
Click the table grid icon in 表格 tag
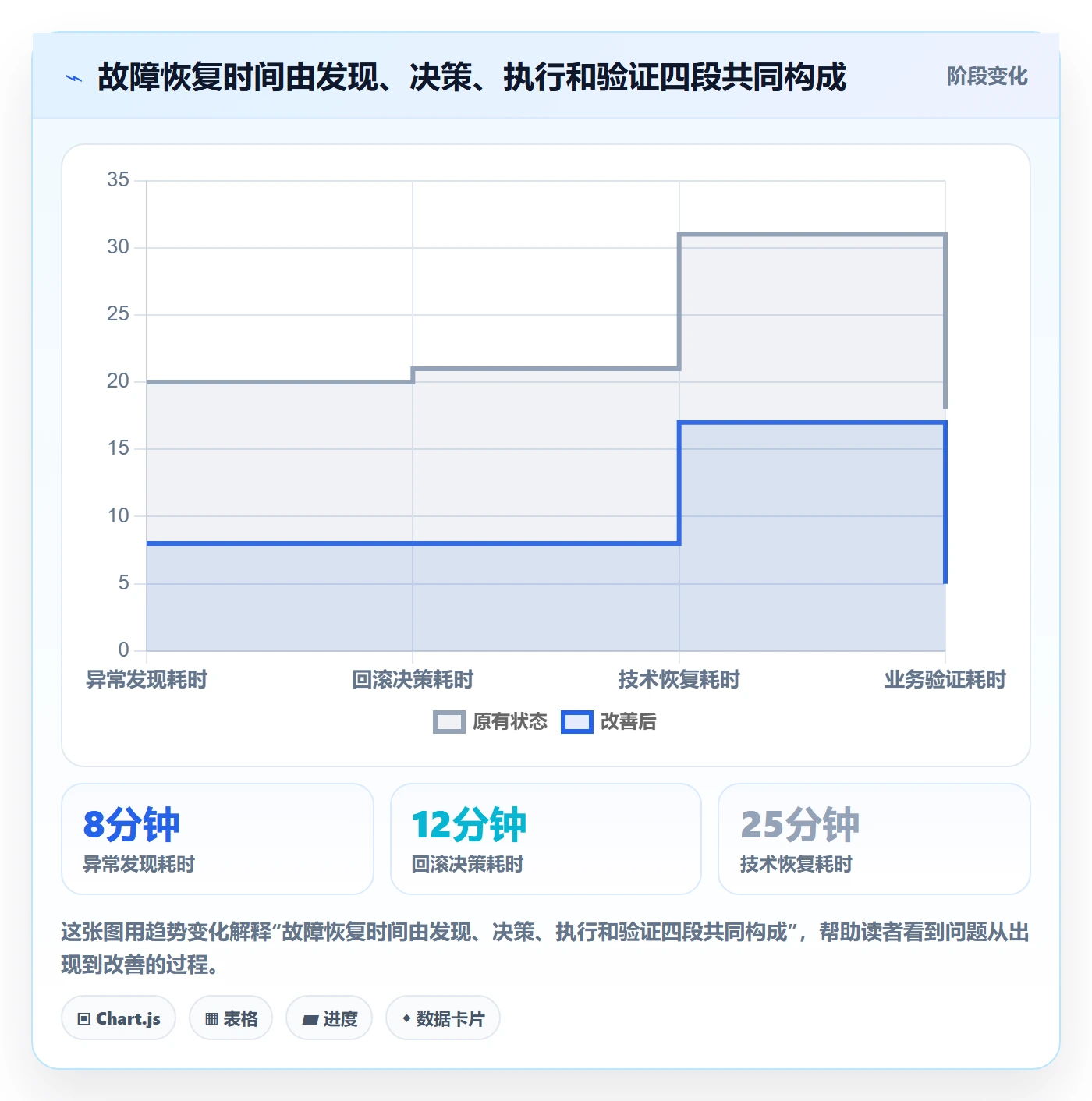click(x=211, y=1018)
